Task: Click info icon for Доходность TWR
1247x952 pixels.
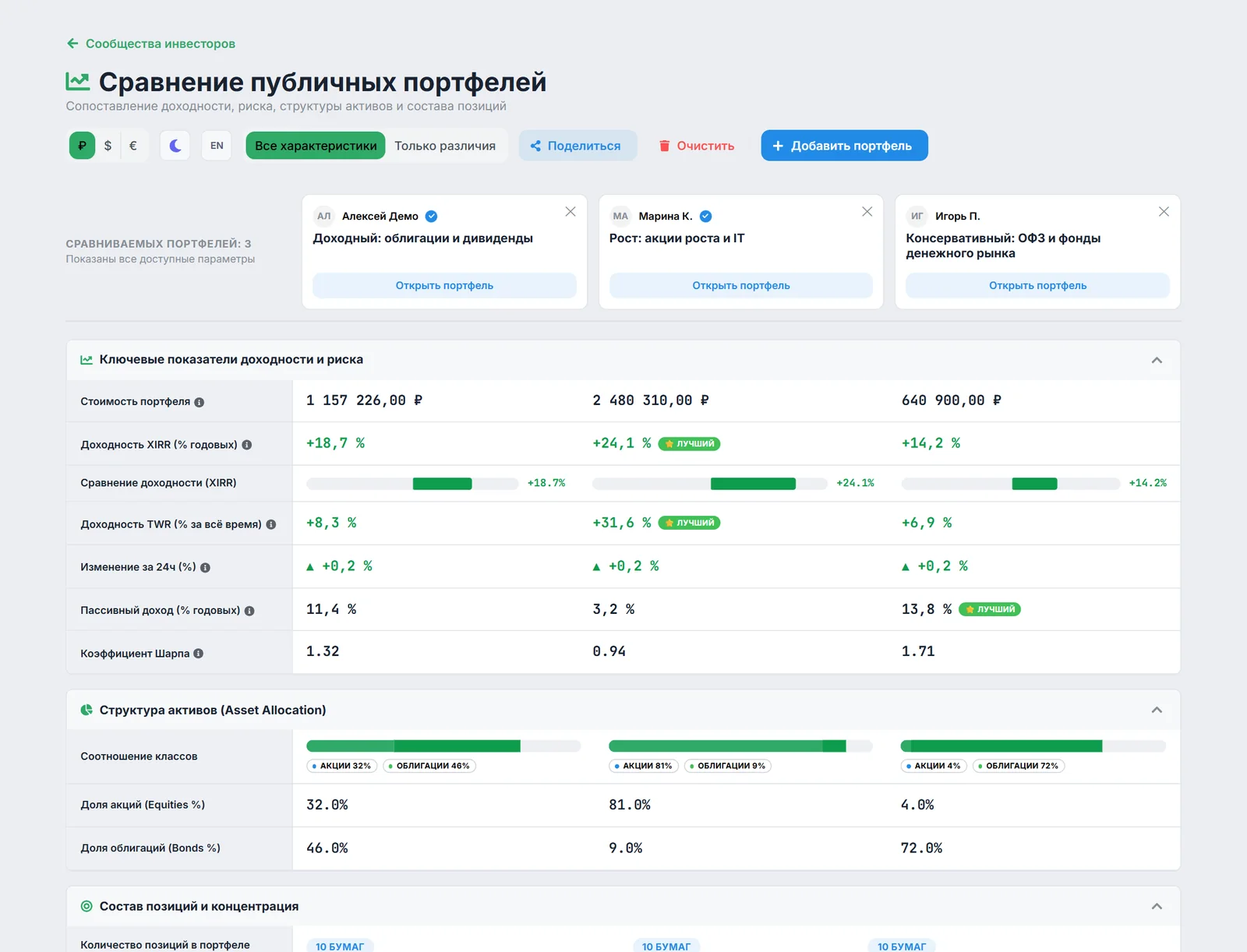Action: pyautogui.click(x=271, y=524)
